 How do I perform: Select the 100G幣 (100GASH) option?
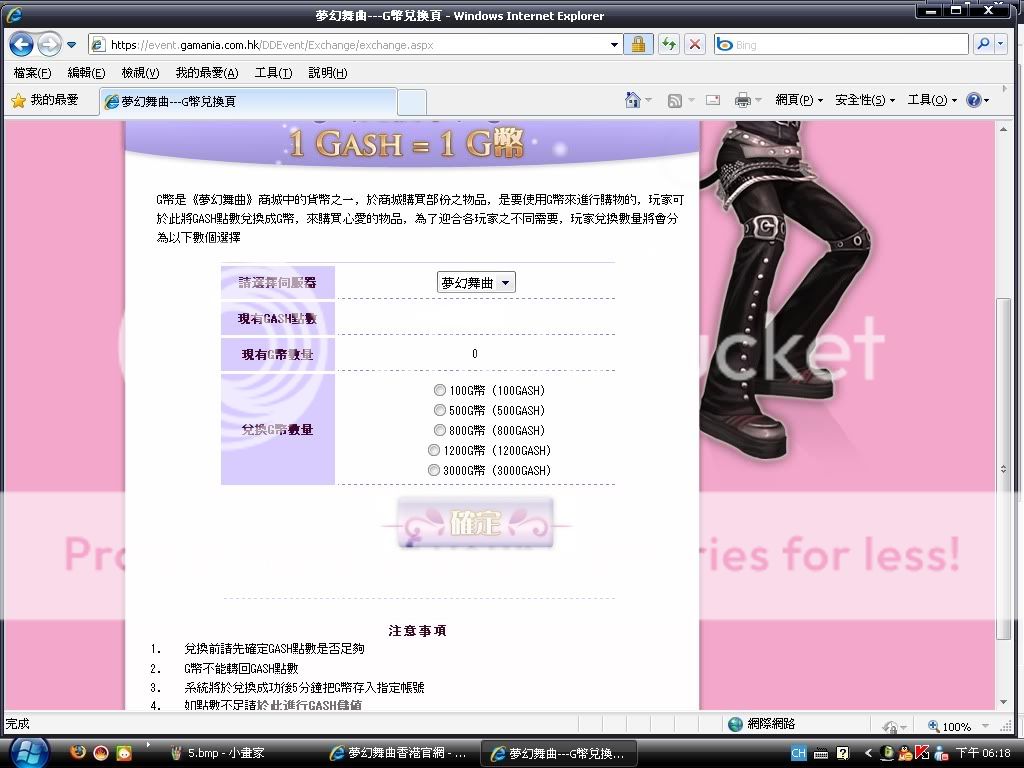click(440, 390)
